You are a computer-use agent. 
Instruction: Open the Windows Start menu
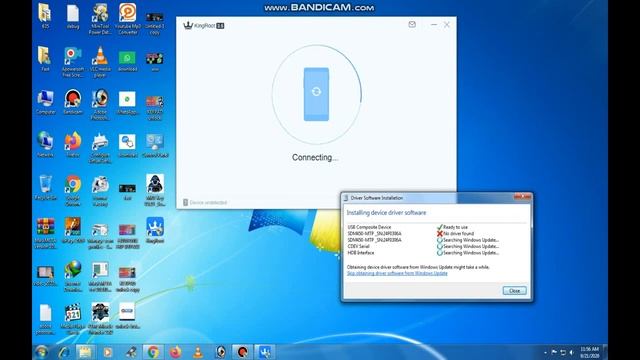coord(42,352)
